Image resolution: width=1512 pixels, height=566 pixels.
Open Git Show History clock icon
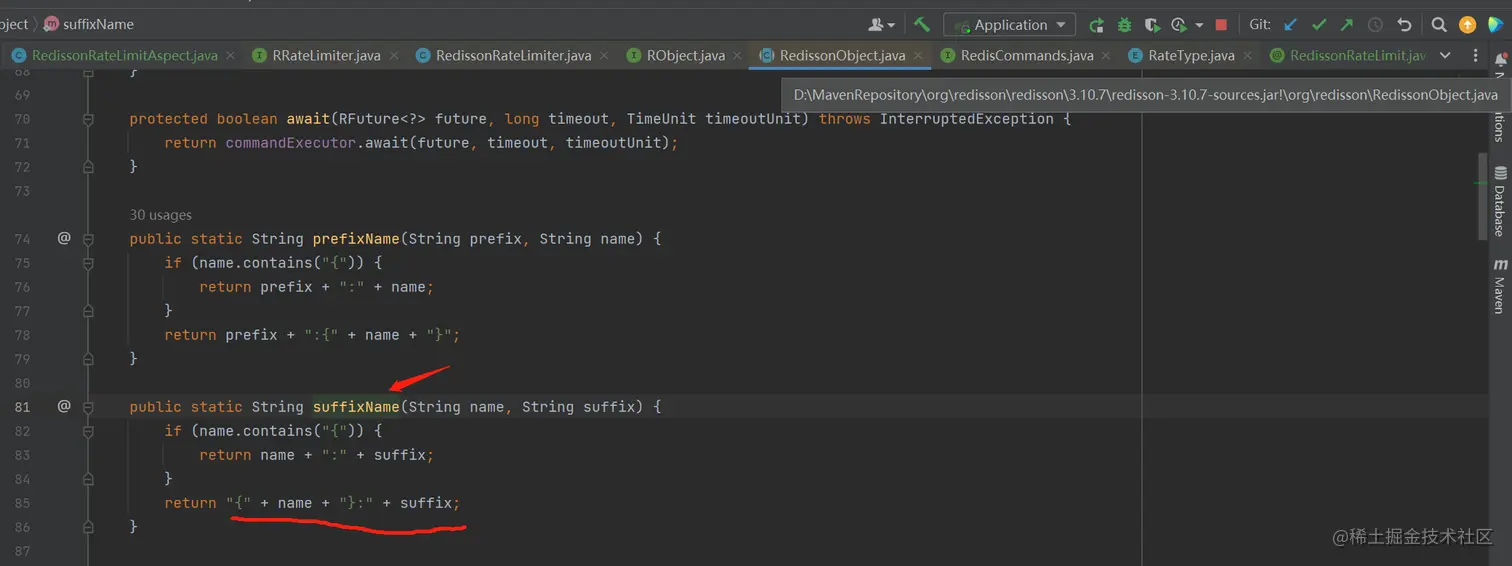click(x=1375, y=25)
